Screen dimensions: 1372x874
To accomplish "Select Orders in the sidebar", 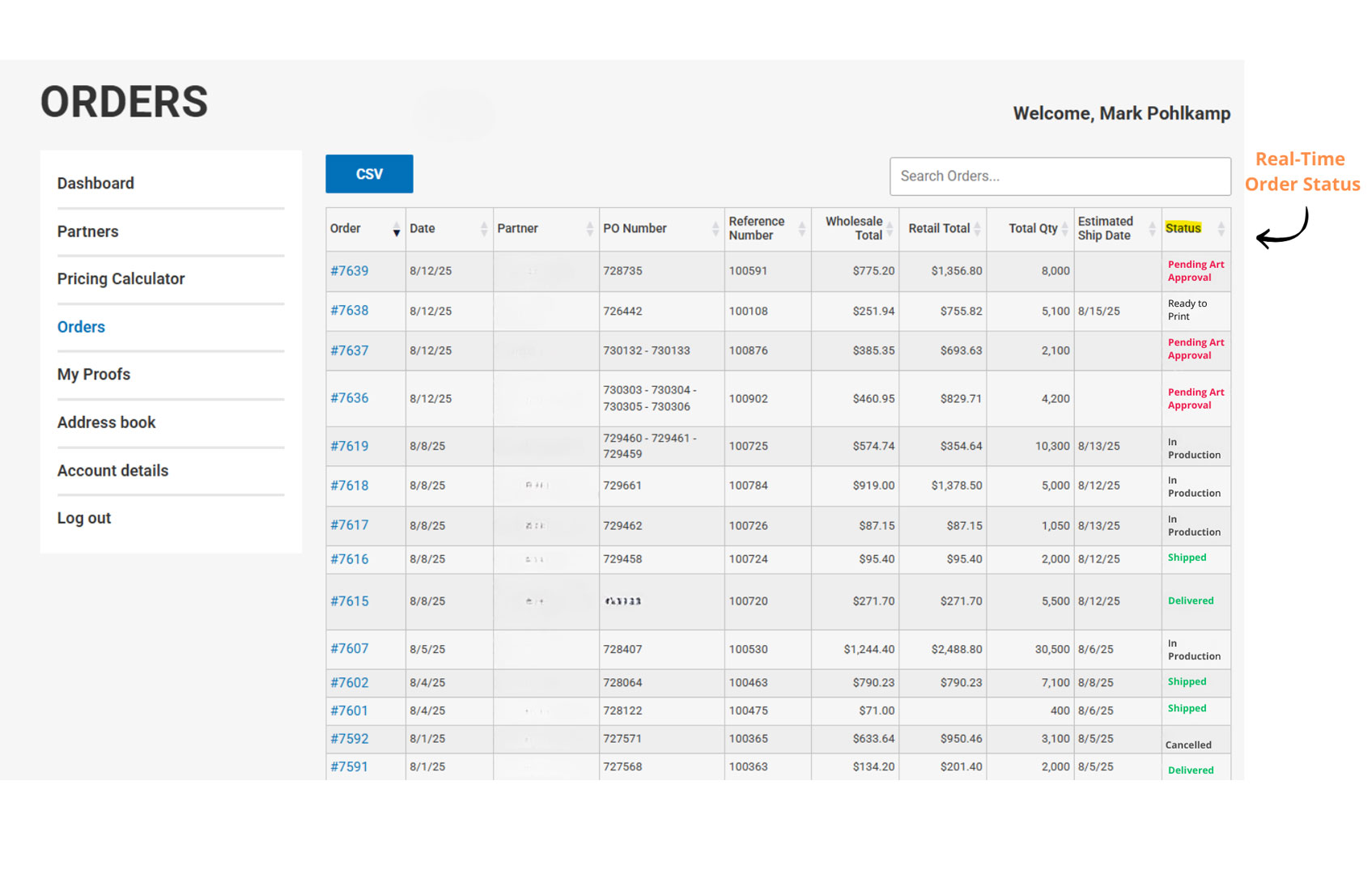I will pos(81,327).
